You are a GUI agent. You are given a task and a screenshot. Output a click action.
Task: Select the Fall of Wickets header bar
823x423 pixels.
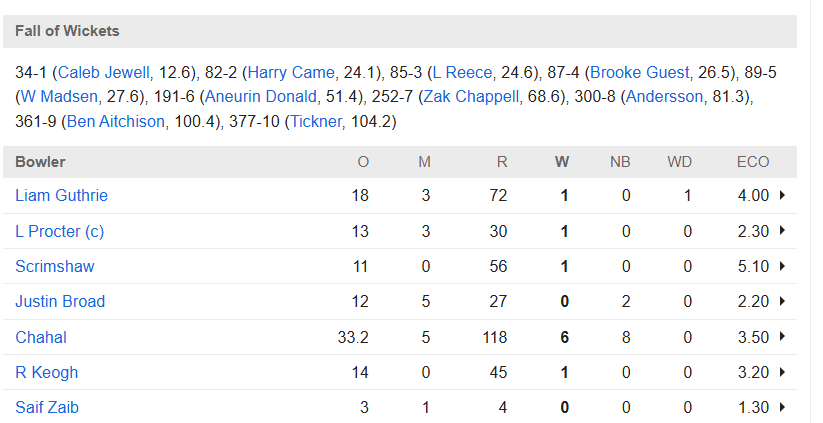point(400,31)
